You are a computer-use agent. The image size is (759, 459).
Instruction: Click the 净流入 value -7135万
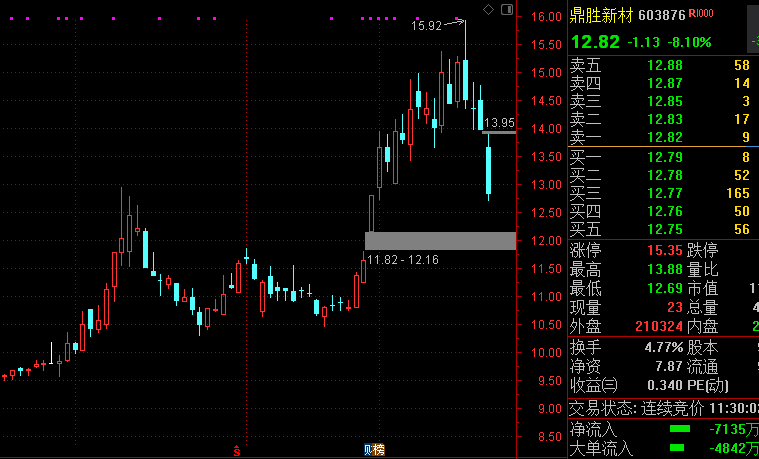pos(733,429)
